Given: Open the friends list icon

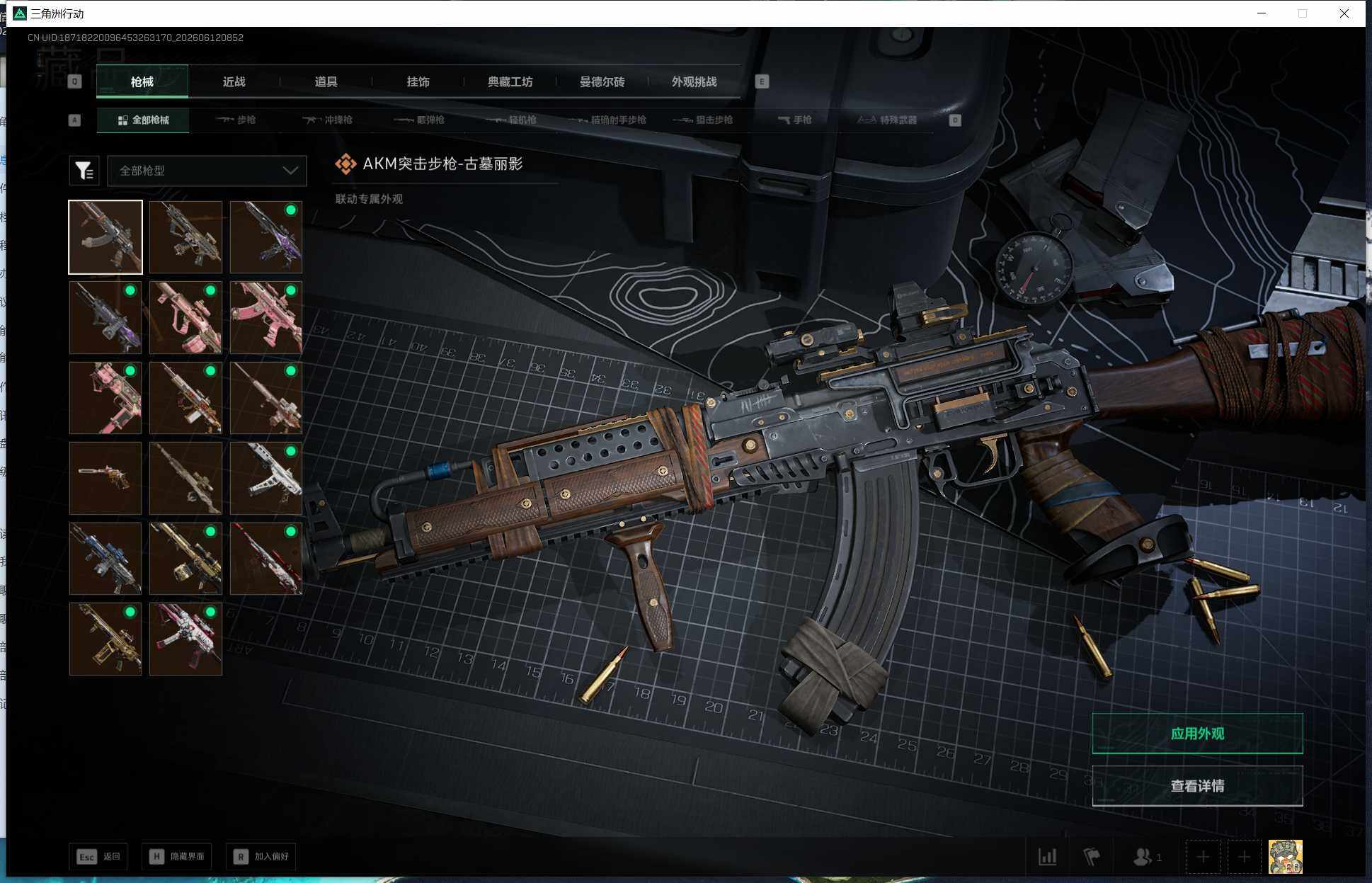Looking at the screenshot, I should [x=1147, y=857].
